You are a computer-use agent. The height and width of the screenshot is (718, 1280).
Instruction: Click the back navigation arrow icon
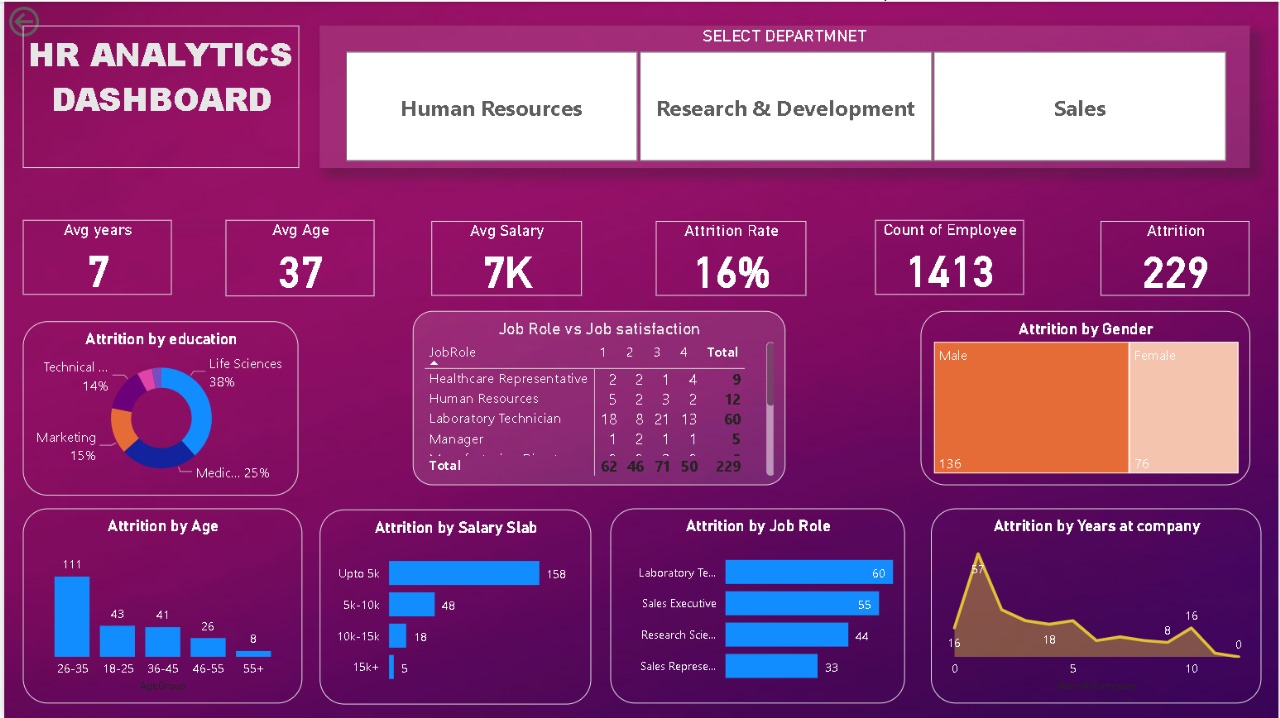click(22, 21)
